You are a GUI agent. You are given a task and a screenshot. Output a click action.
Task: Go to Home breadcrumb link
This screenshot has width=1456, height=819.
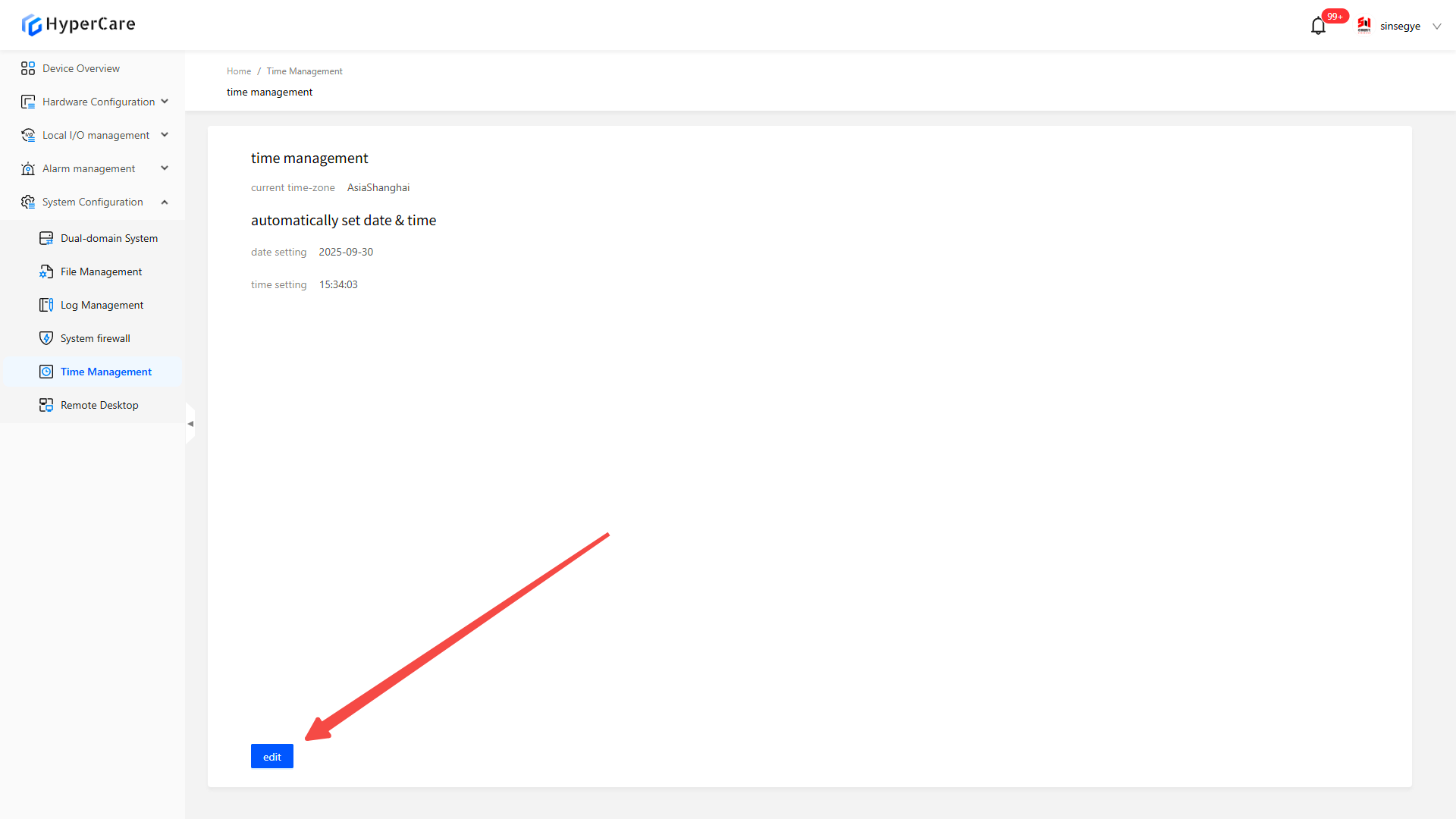[238, 71]
